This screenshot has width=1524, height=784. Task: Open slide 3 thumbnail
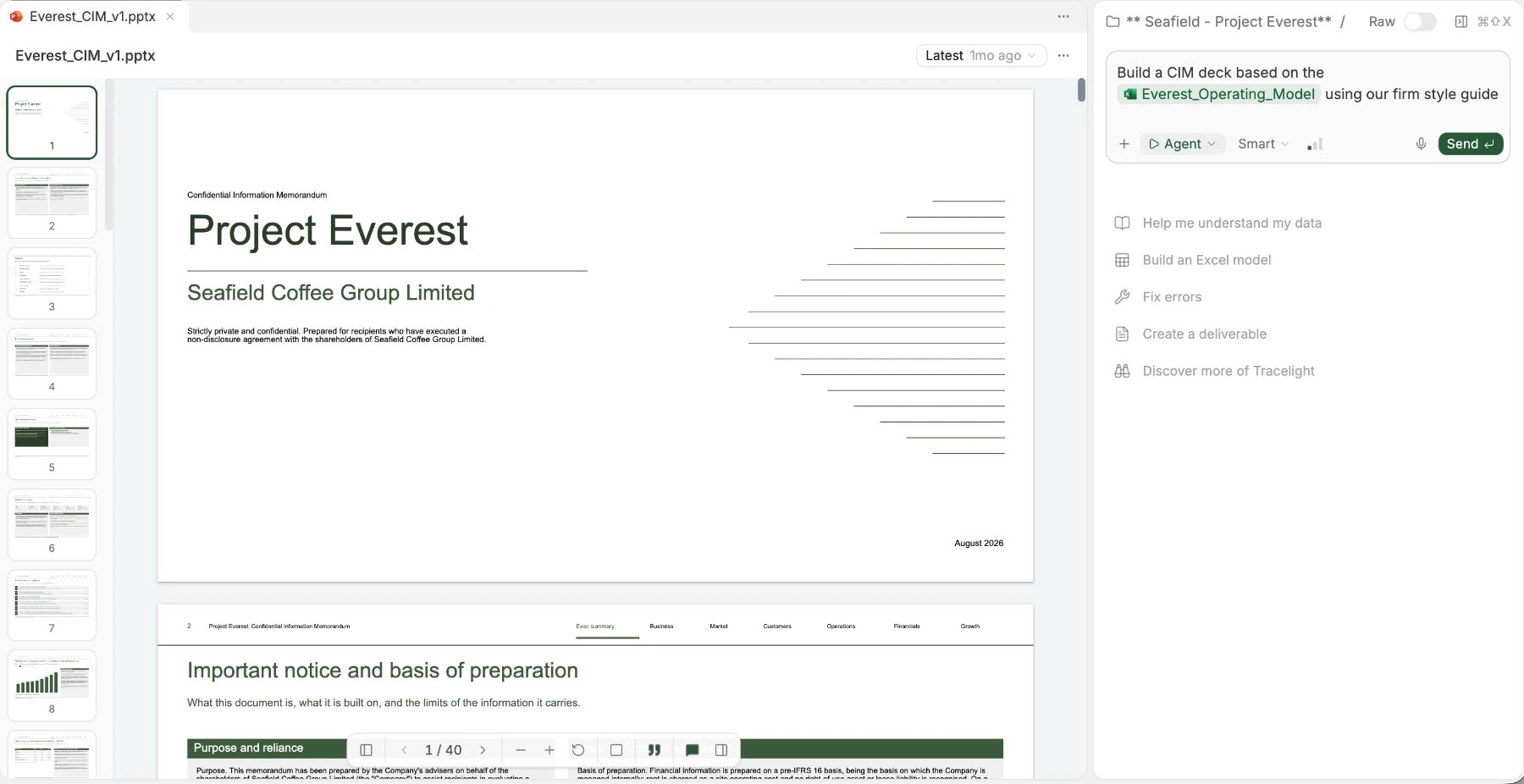pyautogui.click(x=52, y=283)
